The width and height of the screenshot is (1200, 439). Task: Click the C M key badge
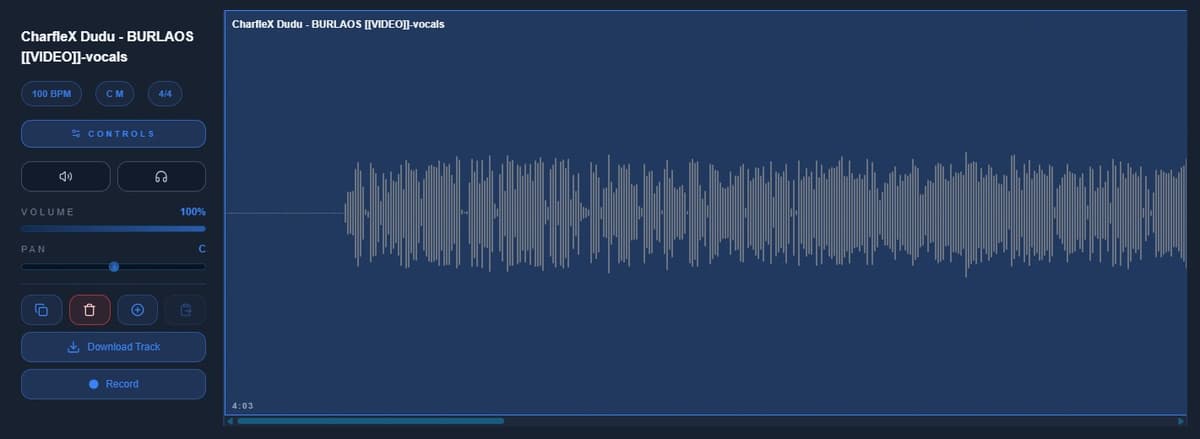(x=115, y=94)
